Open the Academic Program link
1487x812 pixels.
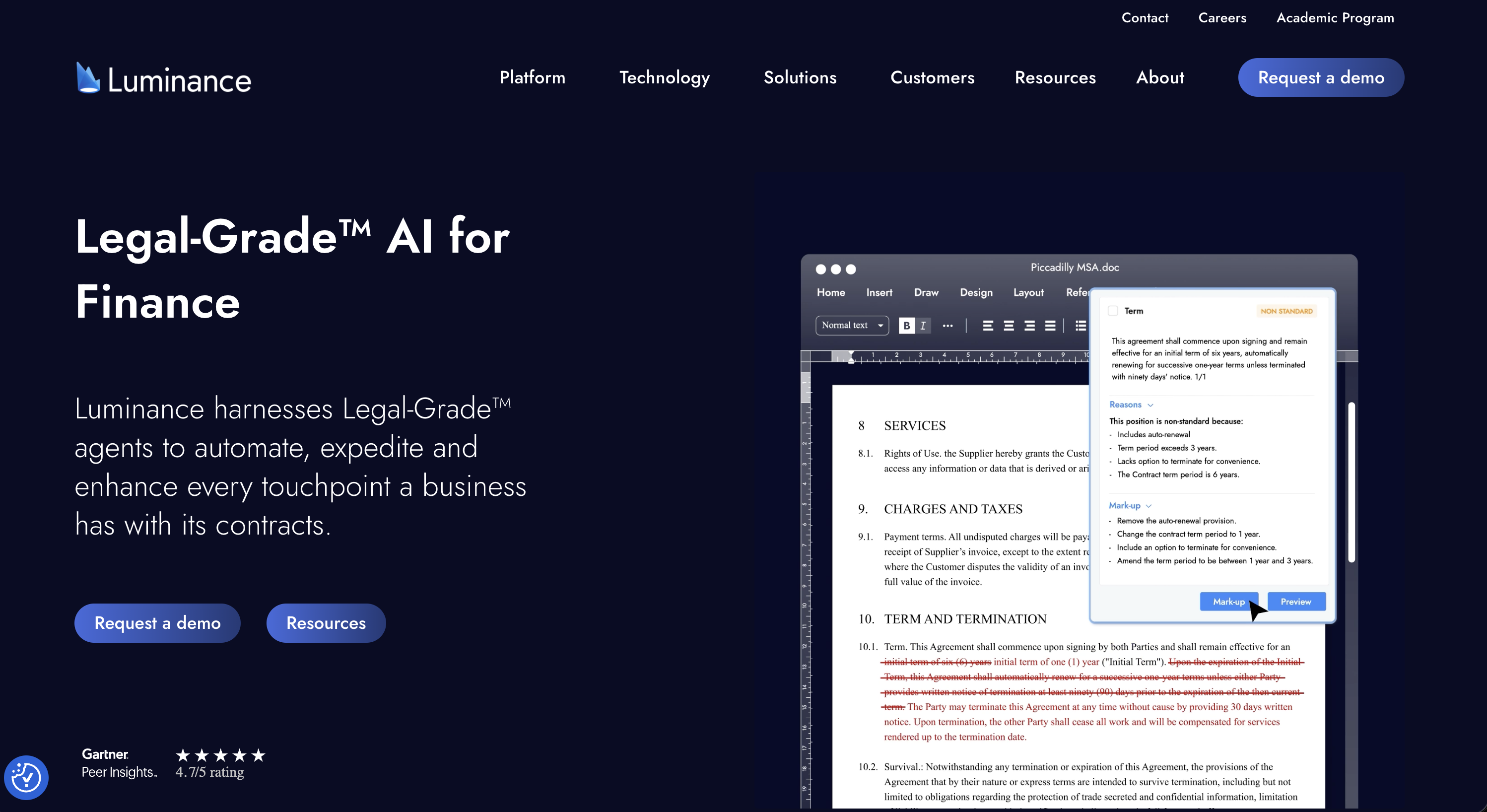tap(1335, 18)
